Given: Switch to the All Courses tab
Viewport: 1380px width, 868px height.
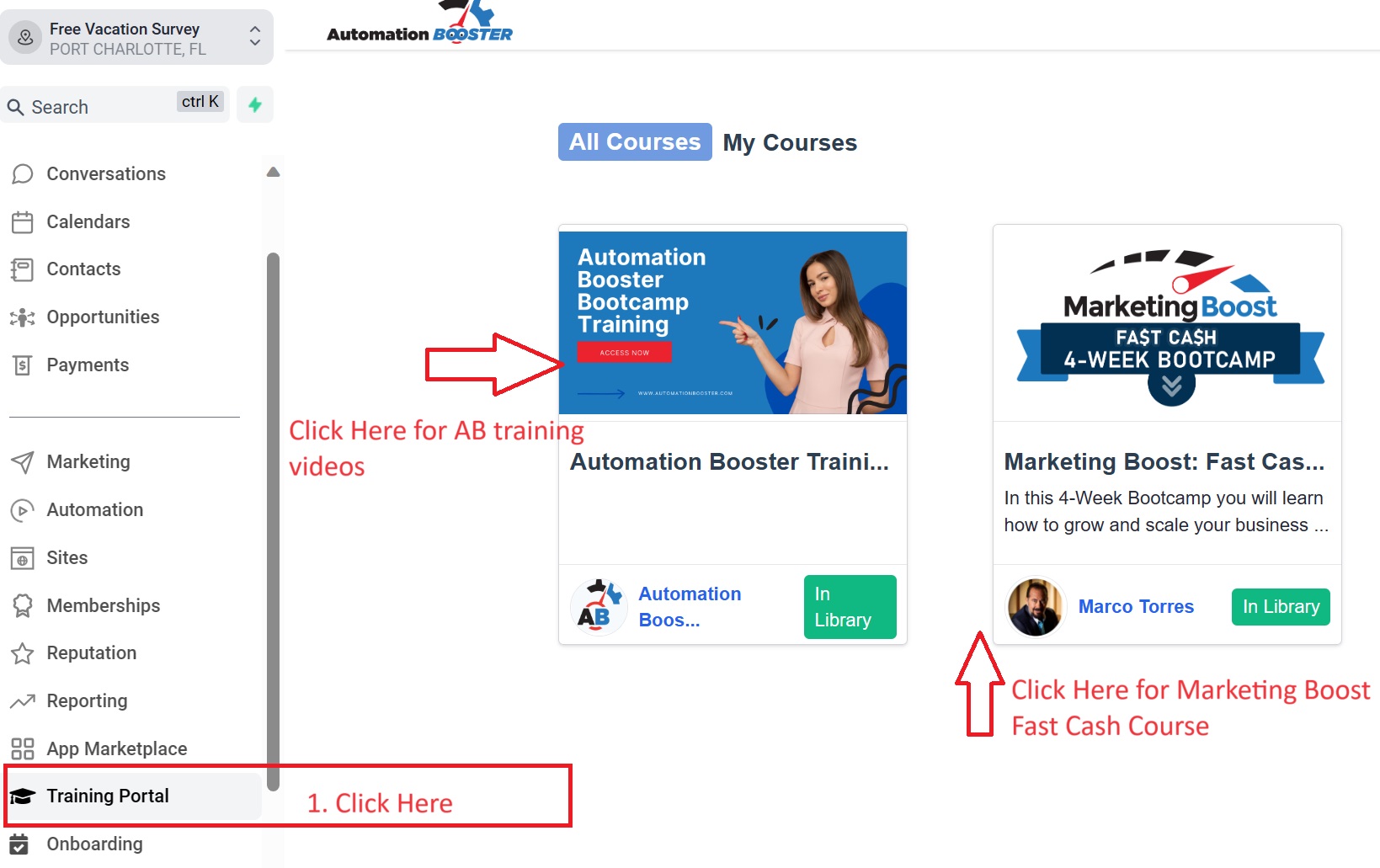Looking at the screenshot, I should [x=635, y=142].
